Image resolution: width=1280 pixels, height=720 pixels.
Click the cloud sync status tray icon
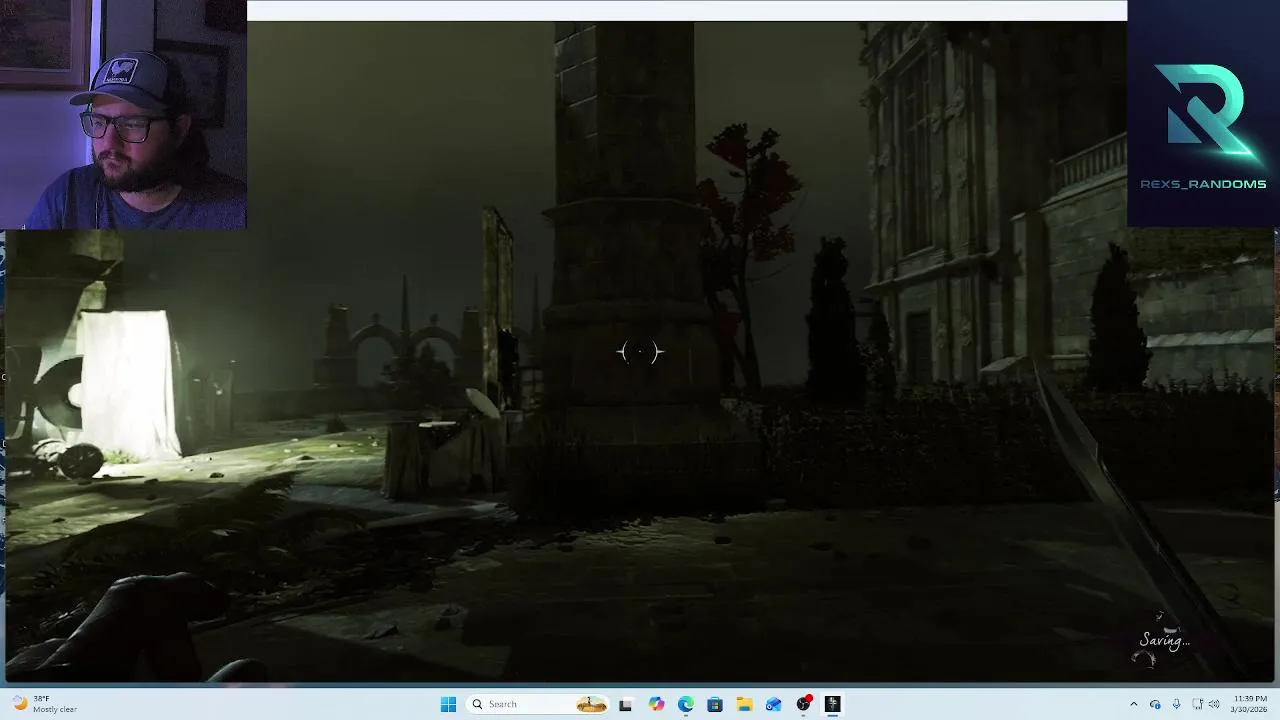1155,704
